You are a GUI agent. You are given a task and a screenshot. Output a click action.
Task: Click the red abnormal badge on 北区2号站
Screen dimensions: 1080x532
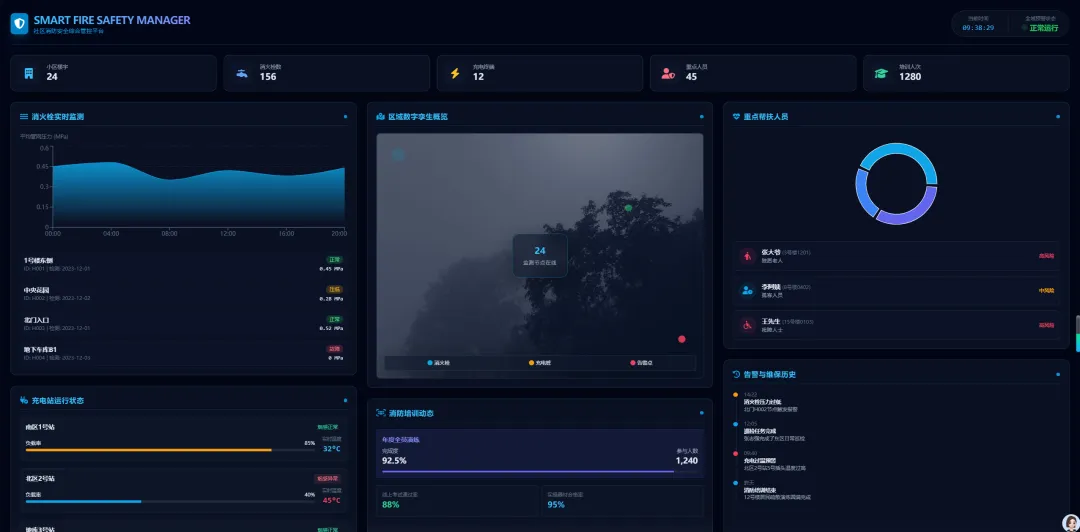328,478
